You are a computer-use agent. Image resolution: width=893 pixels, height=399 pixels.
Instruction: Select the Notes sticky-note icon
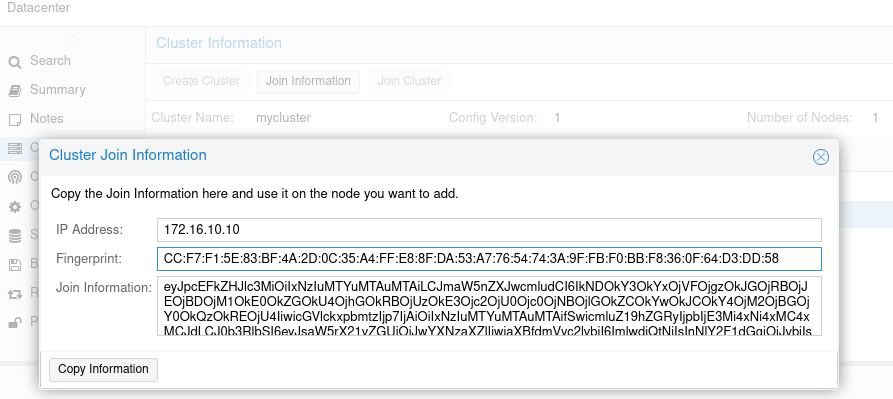coord(15,120)
